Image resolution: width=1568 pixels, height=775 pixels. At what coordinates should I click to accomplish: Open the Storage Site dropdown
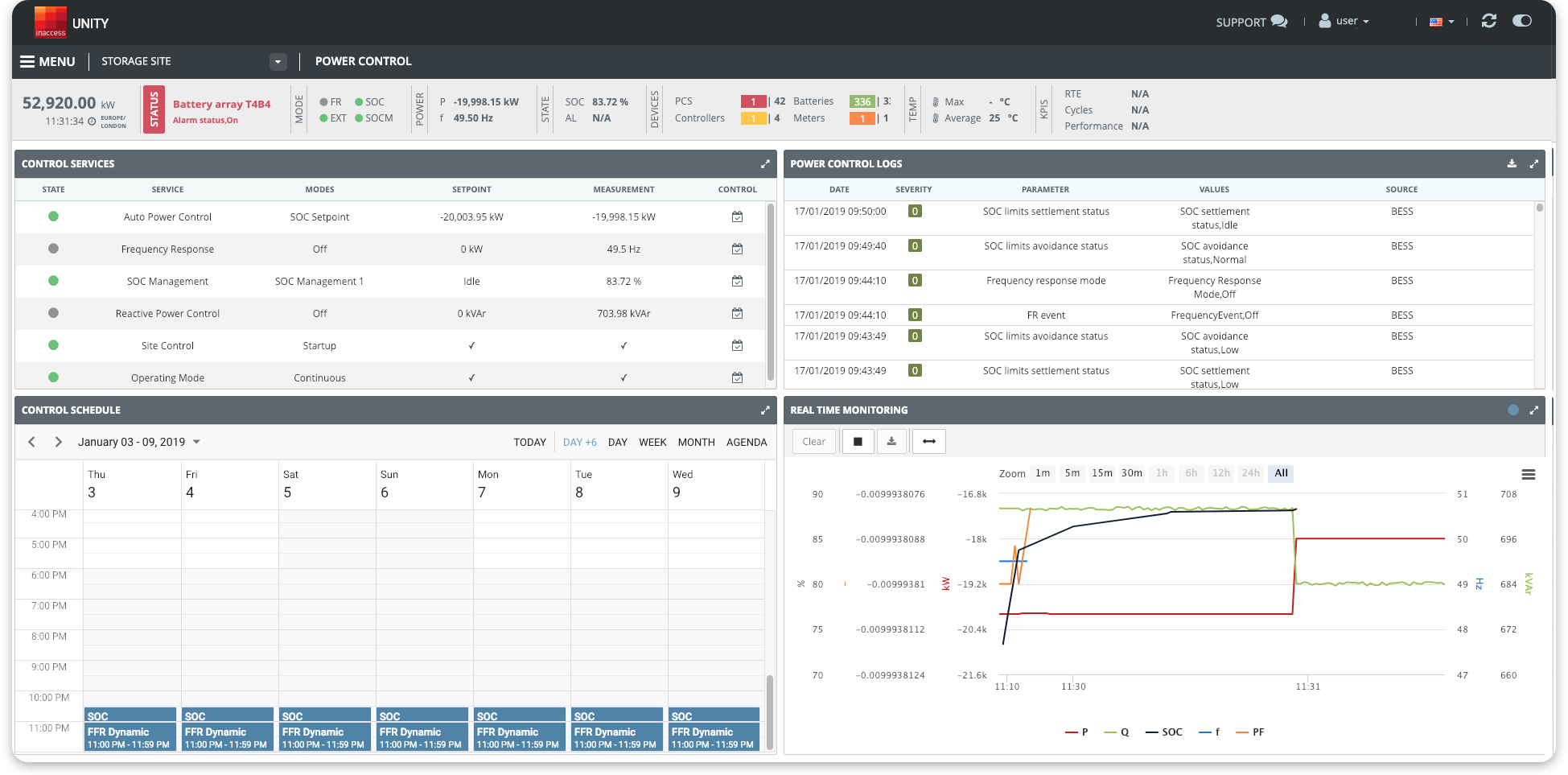(278, 62)
